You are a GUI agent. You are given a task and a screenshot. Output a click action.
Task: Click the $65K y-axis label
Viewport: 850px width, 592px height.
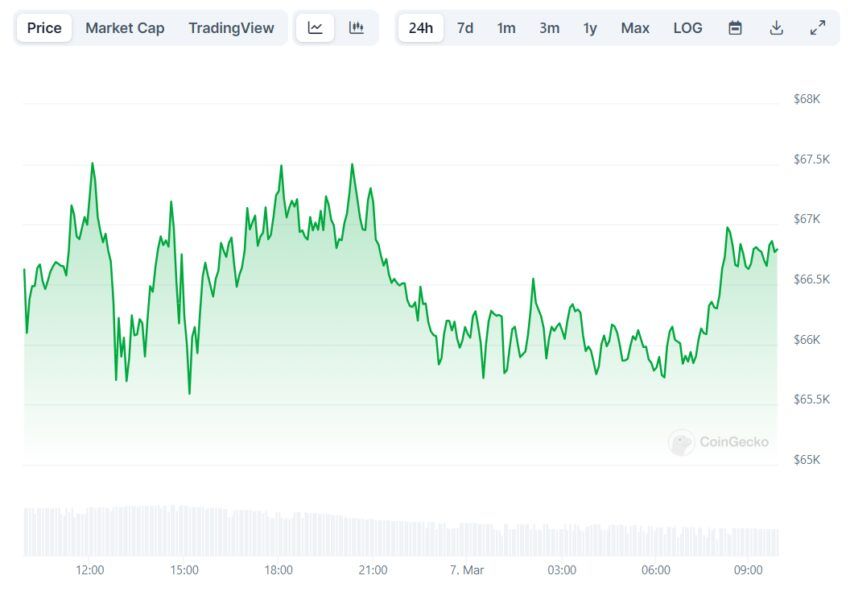807,460
